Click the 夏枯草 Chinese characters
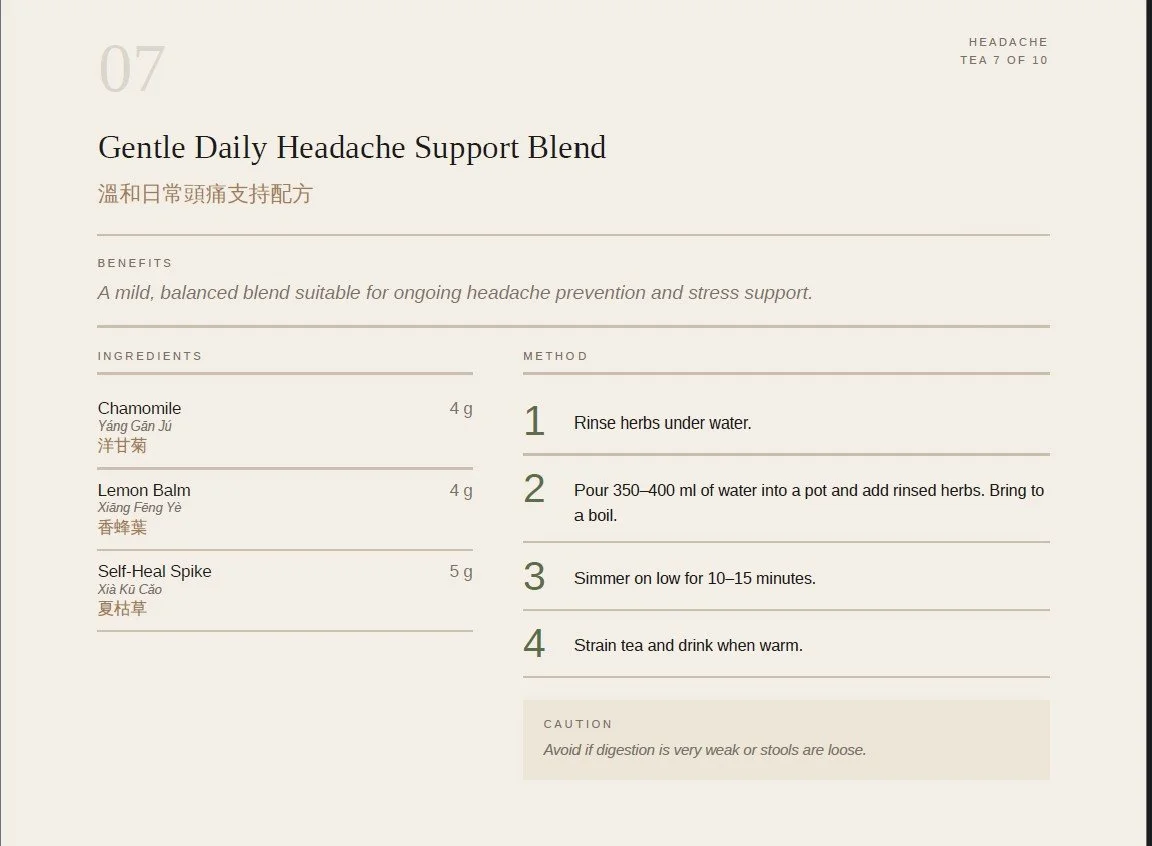1152x846 pixels. pos(123,608)
